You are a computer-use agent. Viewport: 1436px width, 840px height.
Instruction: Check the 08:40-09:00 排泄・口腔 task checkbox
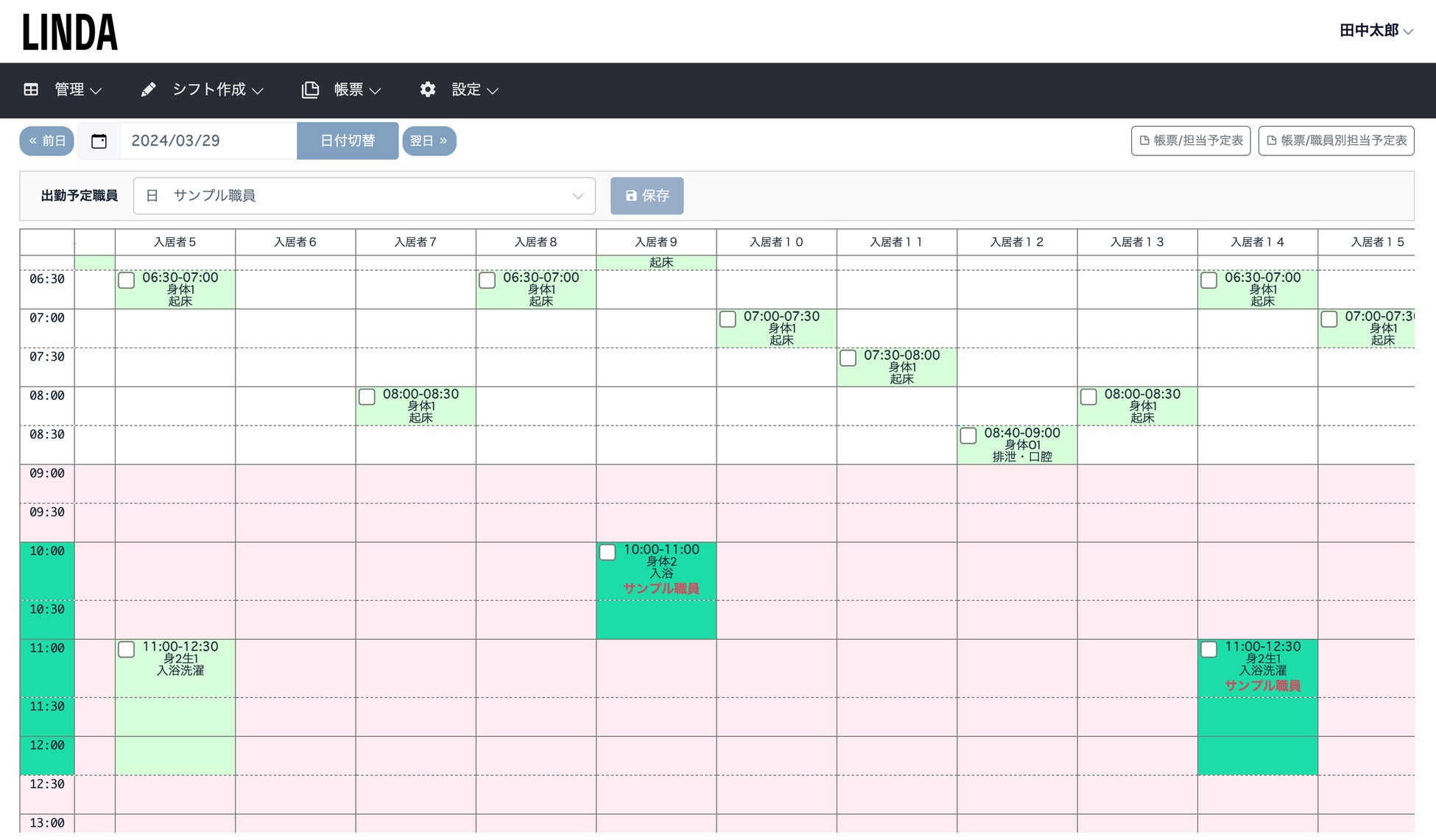coord(968,436)
